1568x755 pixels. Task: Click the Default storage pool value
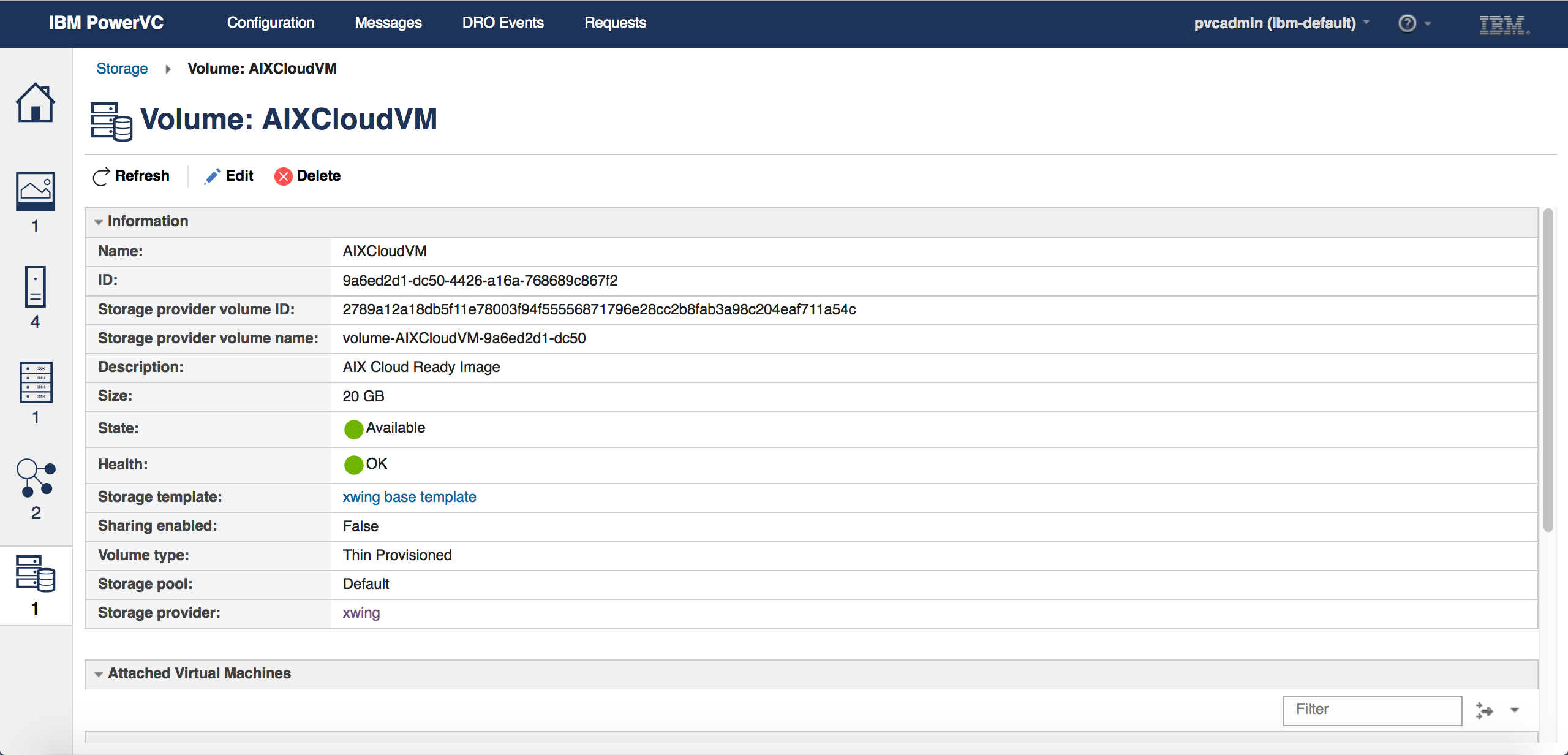coord(366,584)
